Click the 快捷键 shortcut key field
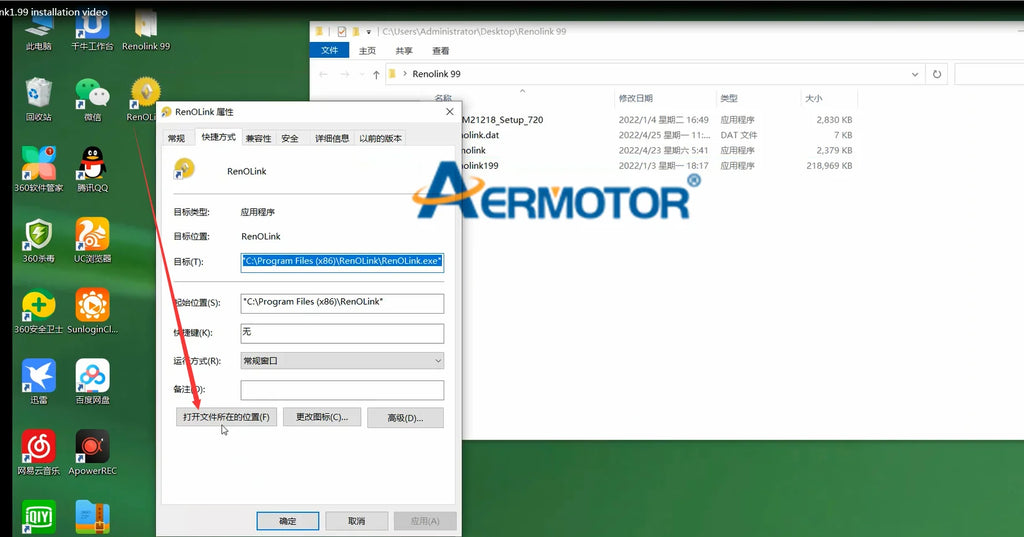Viewport: 1024px width, 537px height. [342, 333]
